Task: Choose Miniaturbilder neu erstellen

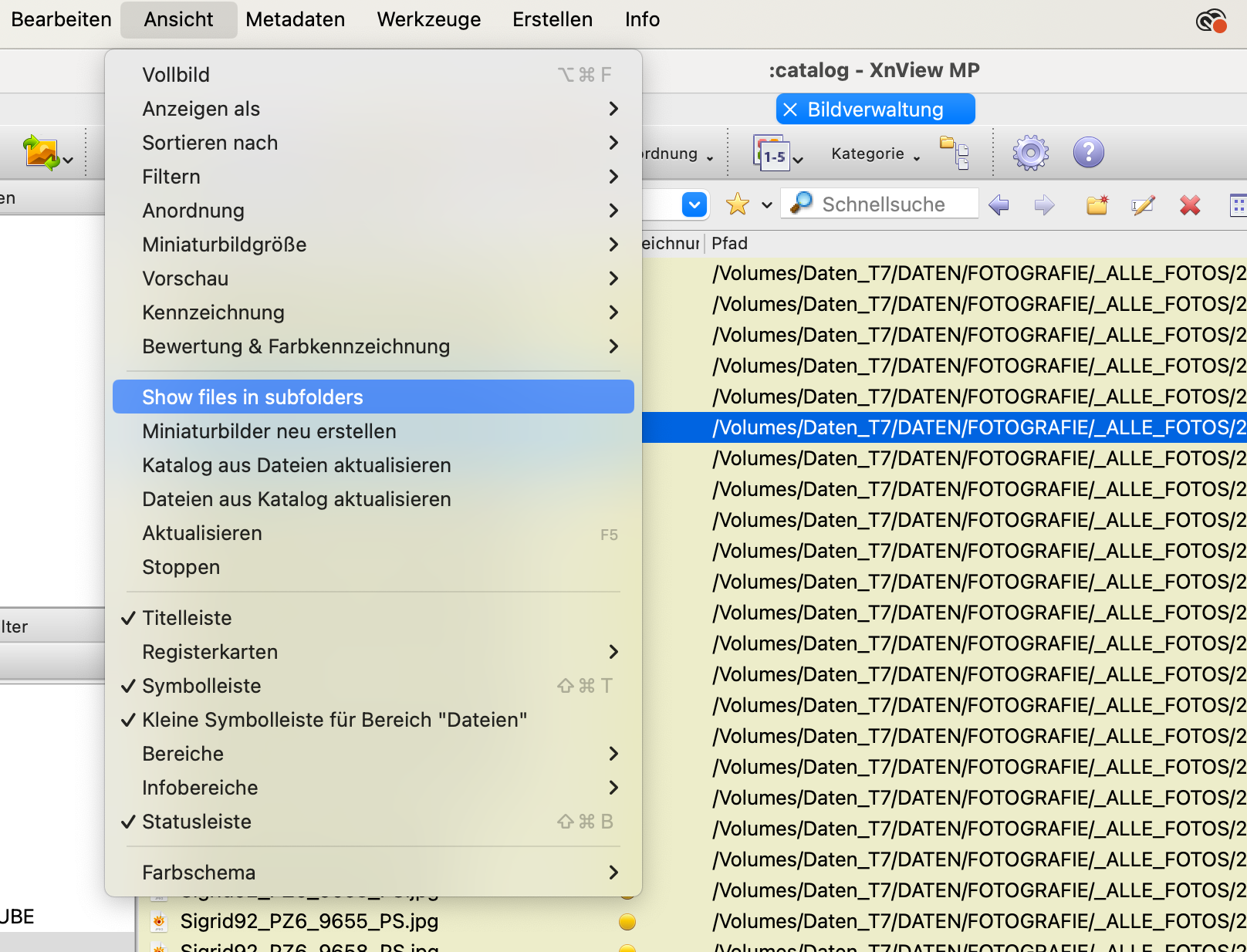Action: [x=269, y=431]
